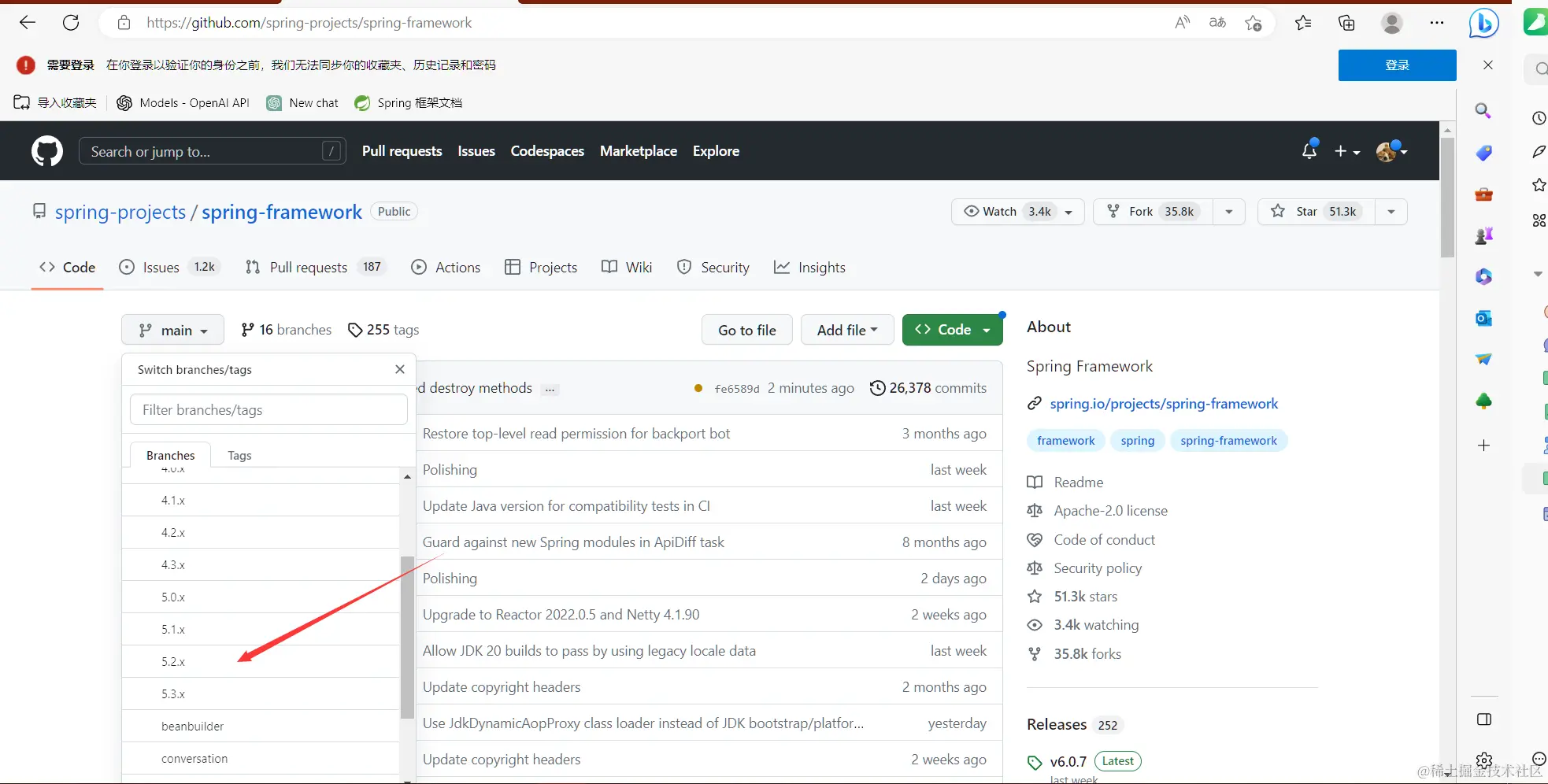1548x784 pixels.
Task: Expand the Fork options dropdown arrow
Action: (x=1229, y=212)
